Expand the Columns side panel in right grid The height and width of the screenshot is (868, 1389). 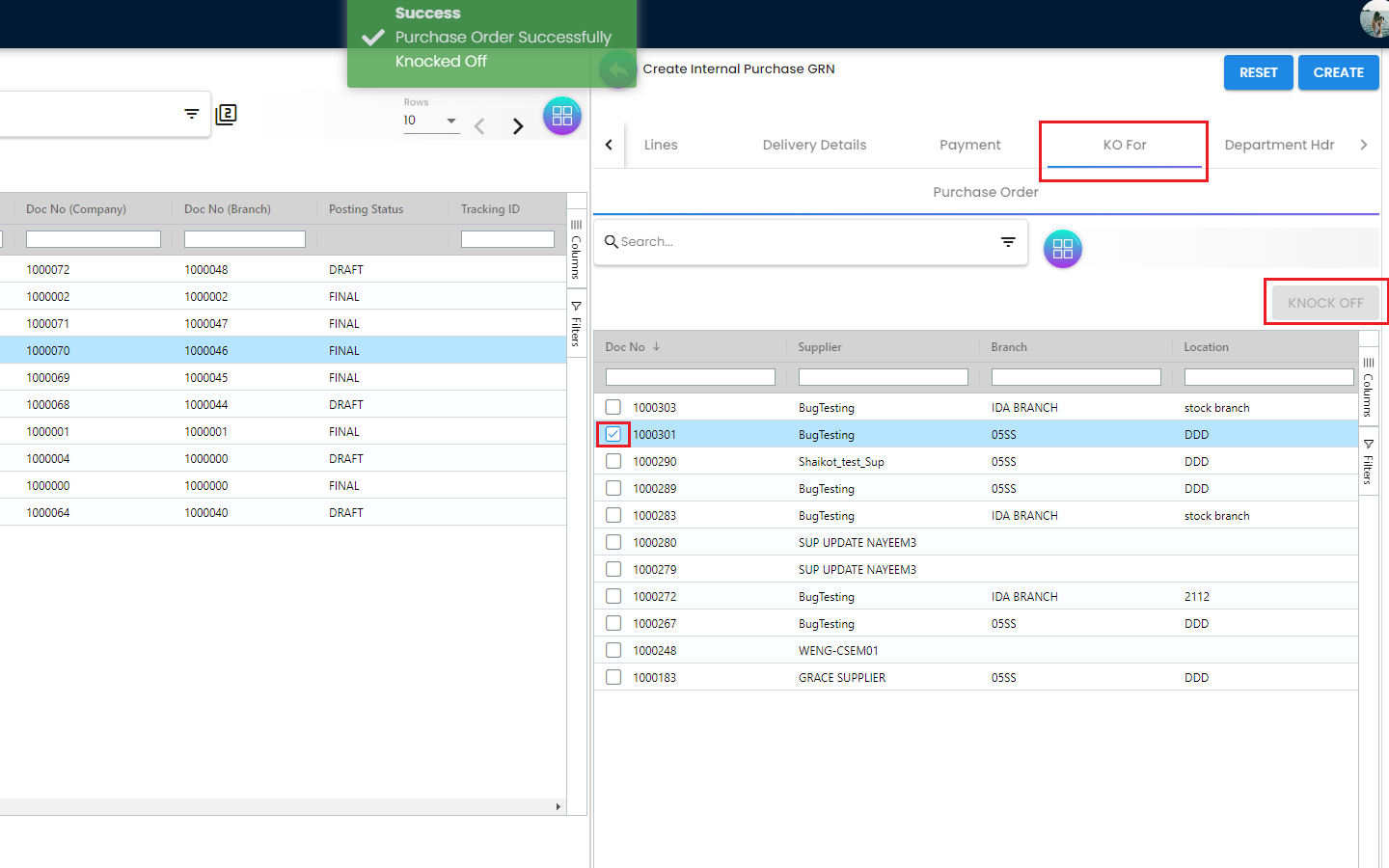click(1368, 387)
